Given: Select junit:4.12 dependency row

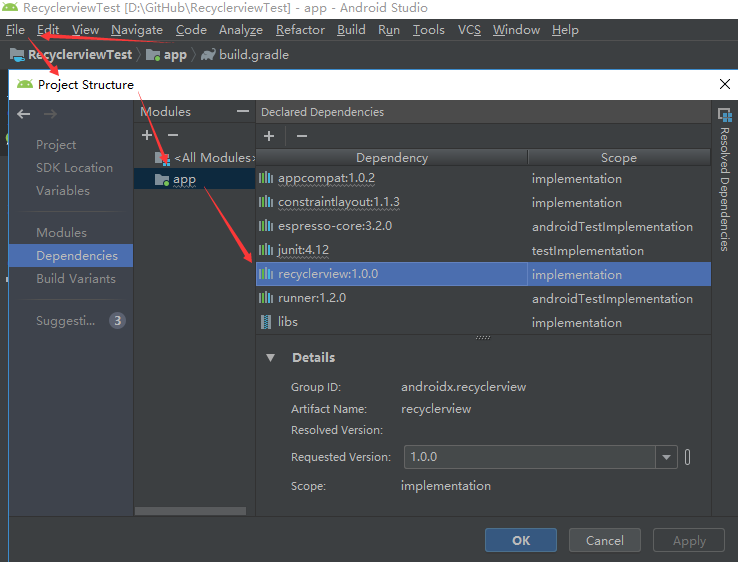Looking at the screenshot, I should click(483, 250).
